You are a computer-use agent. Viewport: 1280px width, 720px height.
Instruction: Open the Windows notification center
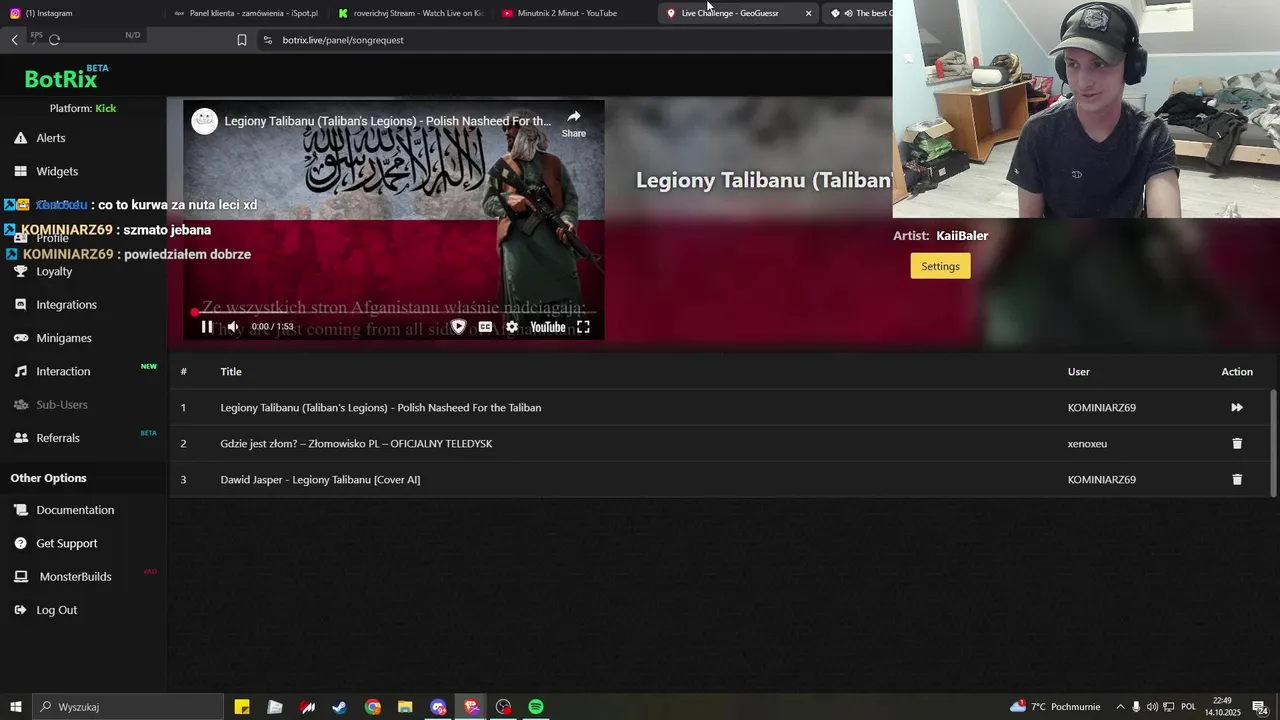coord(1259,707)
